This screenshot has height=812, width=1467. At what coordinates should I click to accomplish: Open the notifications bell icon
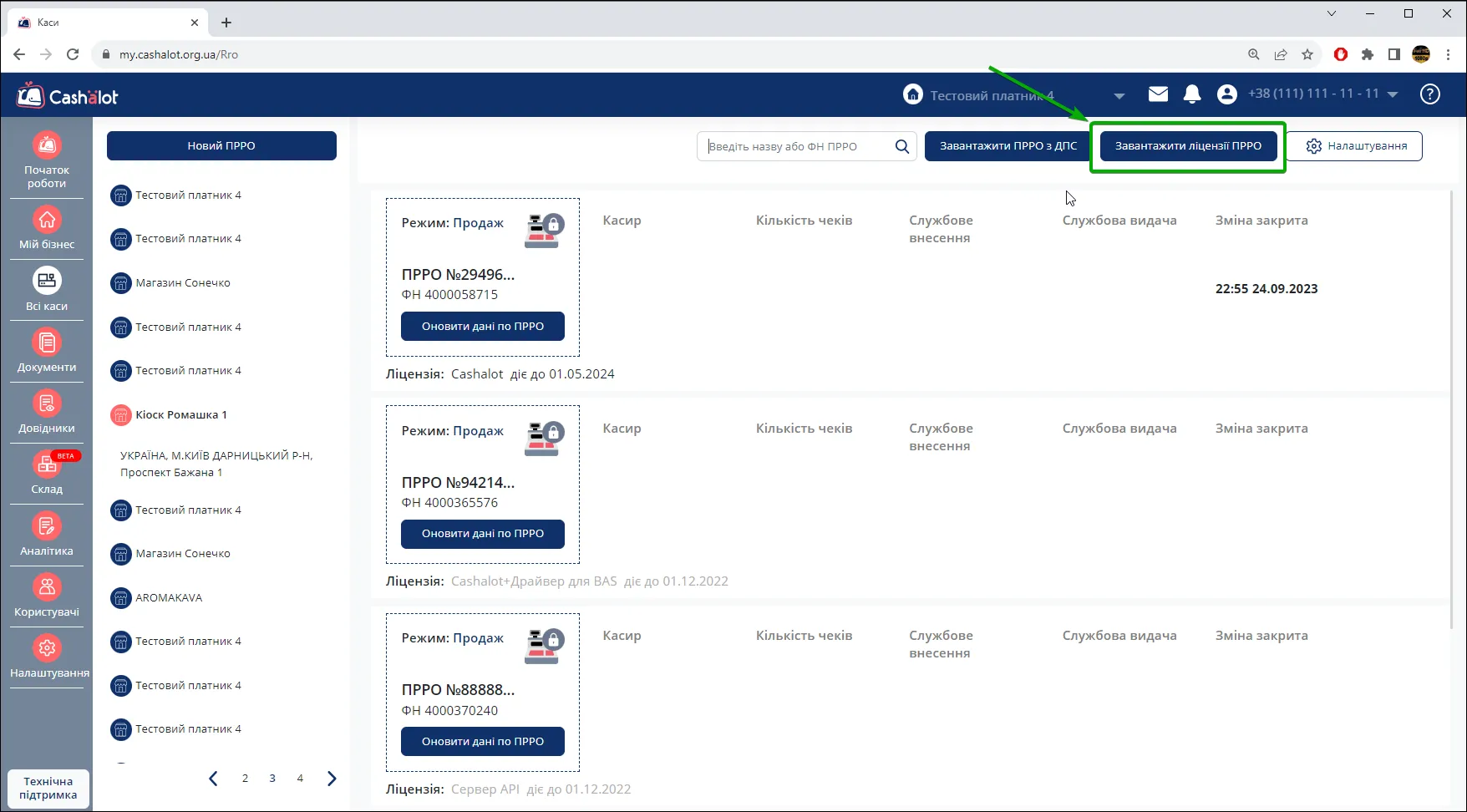click(x=1192, y=94)
